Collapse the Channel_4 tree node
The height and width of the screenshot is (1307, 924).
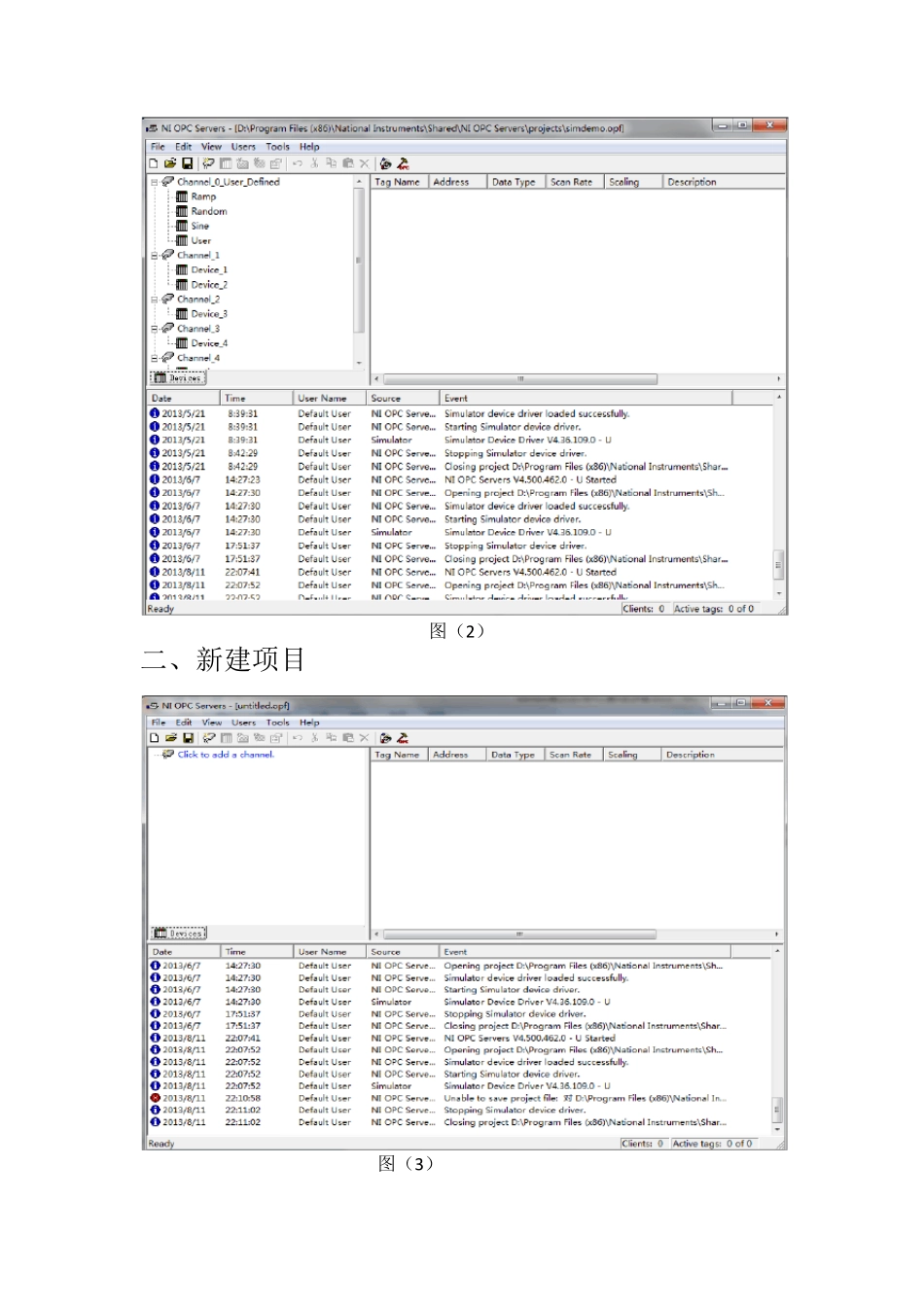(154, 358)
